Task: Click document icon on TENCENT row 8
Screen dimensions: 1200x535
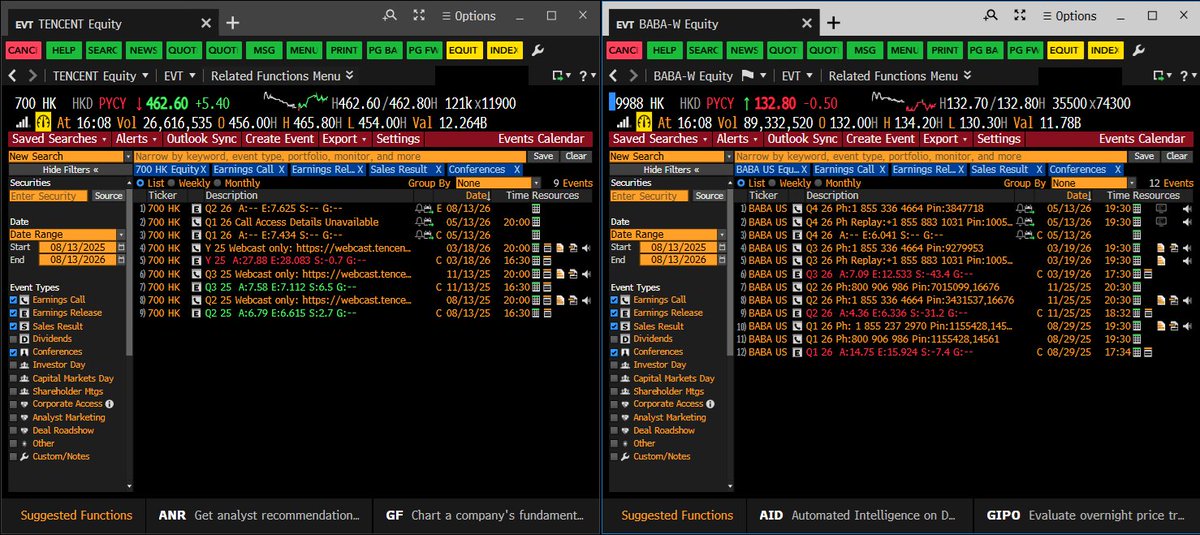Action: click(x=560, y=298)
